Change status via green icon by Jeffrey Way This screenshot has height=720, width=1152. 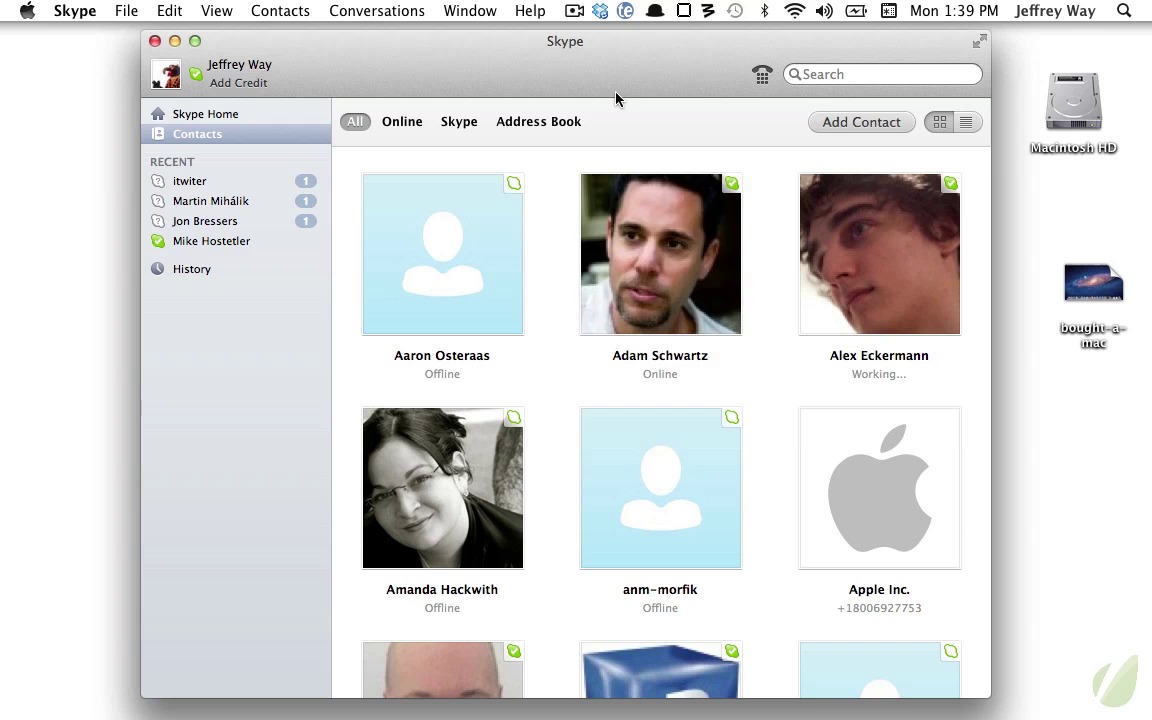(195, 73)
